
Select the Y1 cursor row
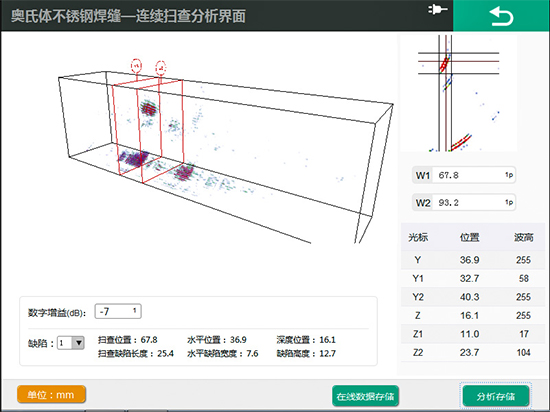pos(473,278)
